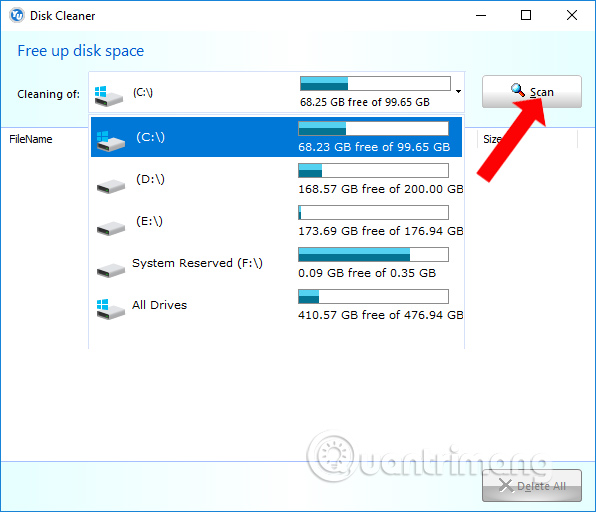Viewport: 596px width, 512px height.
Task: Select System Reserved (F:\) drive
Action: point(276,263)
